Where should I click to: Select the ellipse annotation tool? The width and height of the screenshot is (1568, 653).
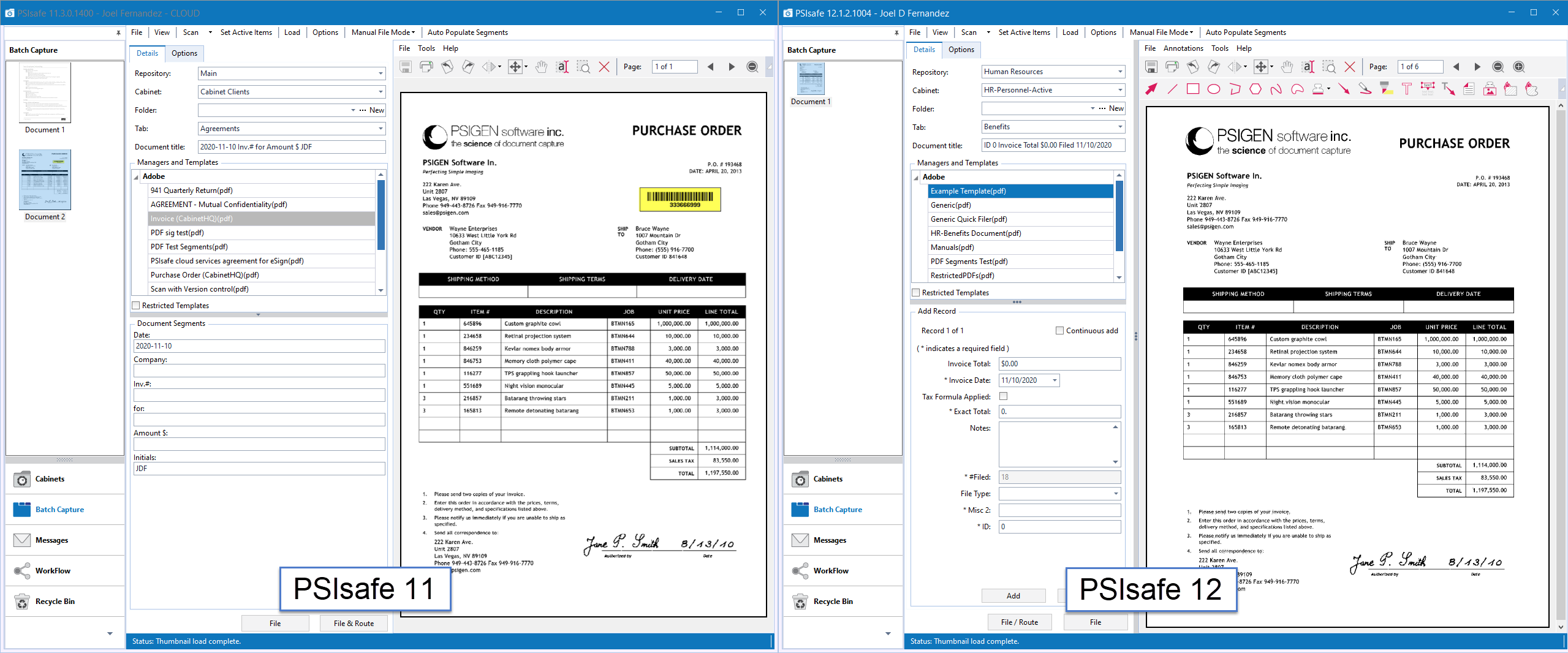(1213, 89)
